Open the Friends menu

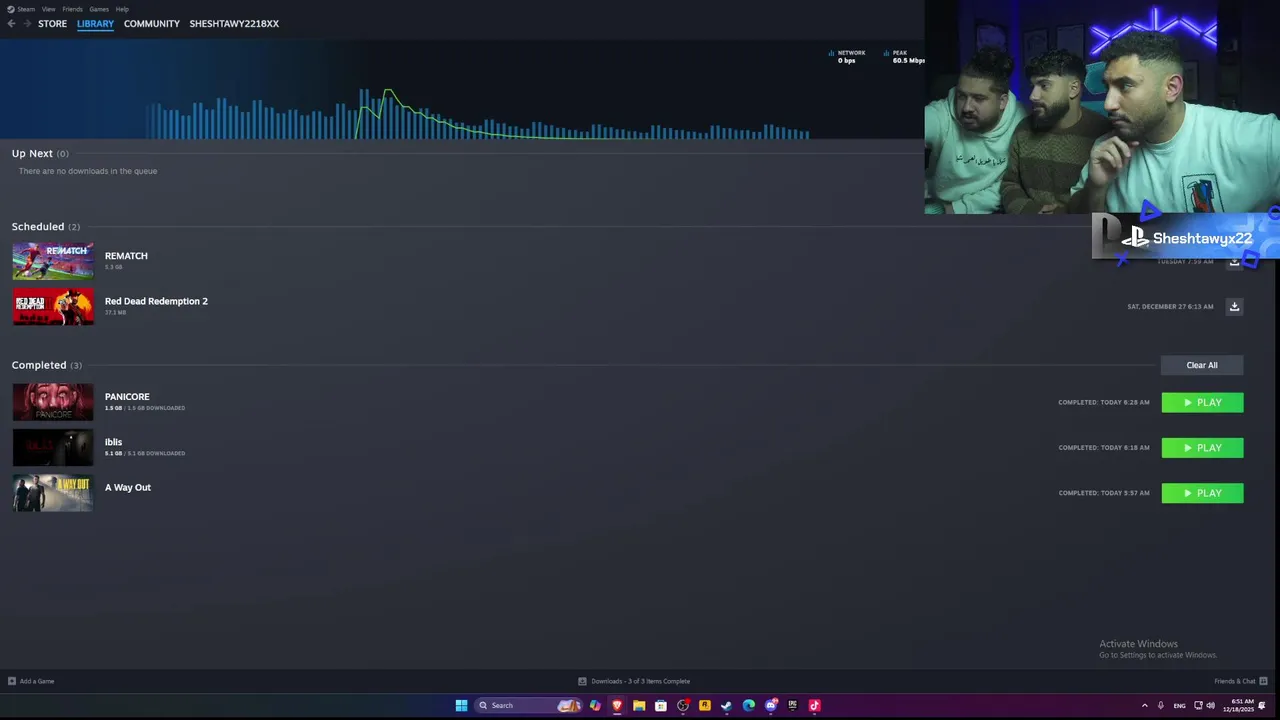72,9
